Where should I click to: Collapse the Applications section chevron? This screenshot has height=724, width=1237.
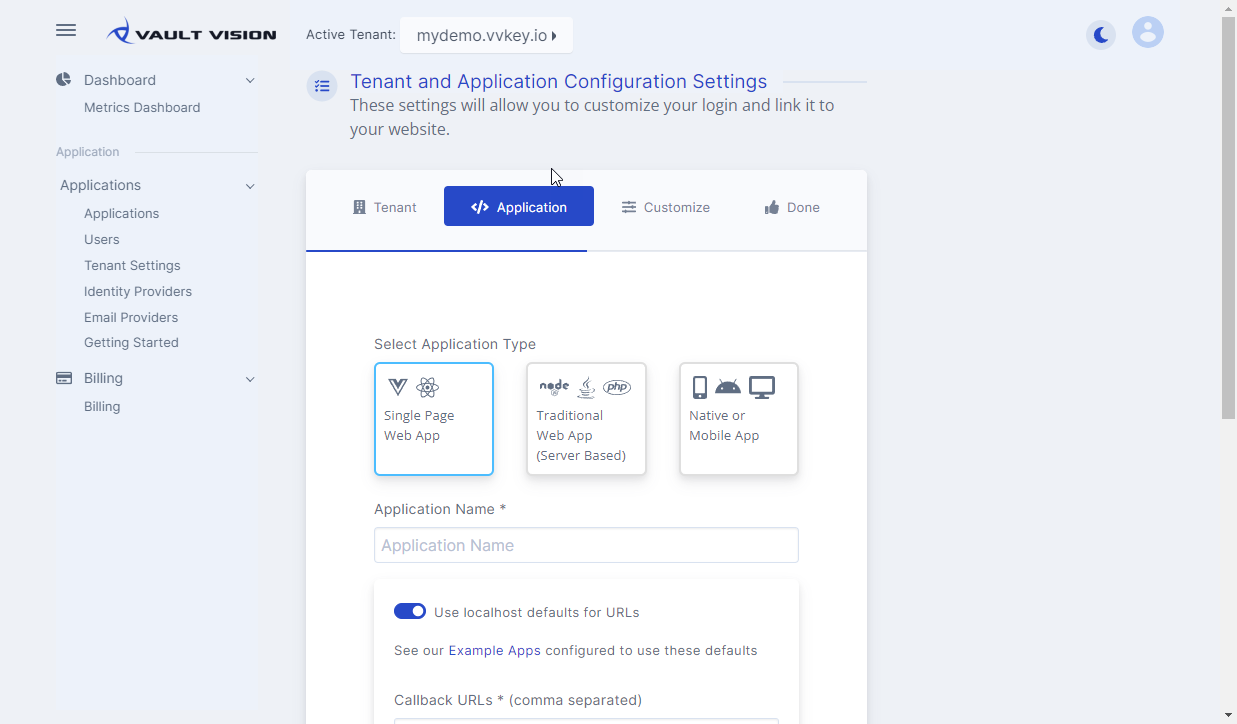pos(250,186)
